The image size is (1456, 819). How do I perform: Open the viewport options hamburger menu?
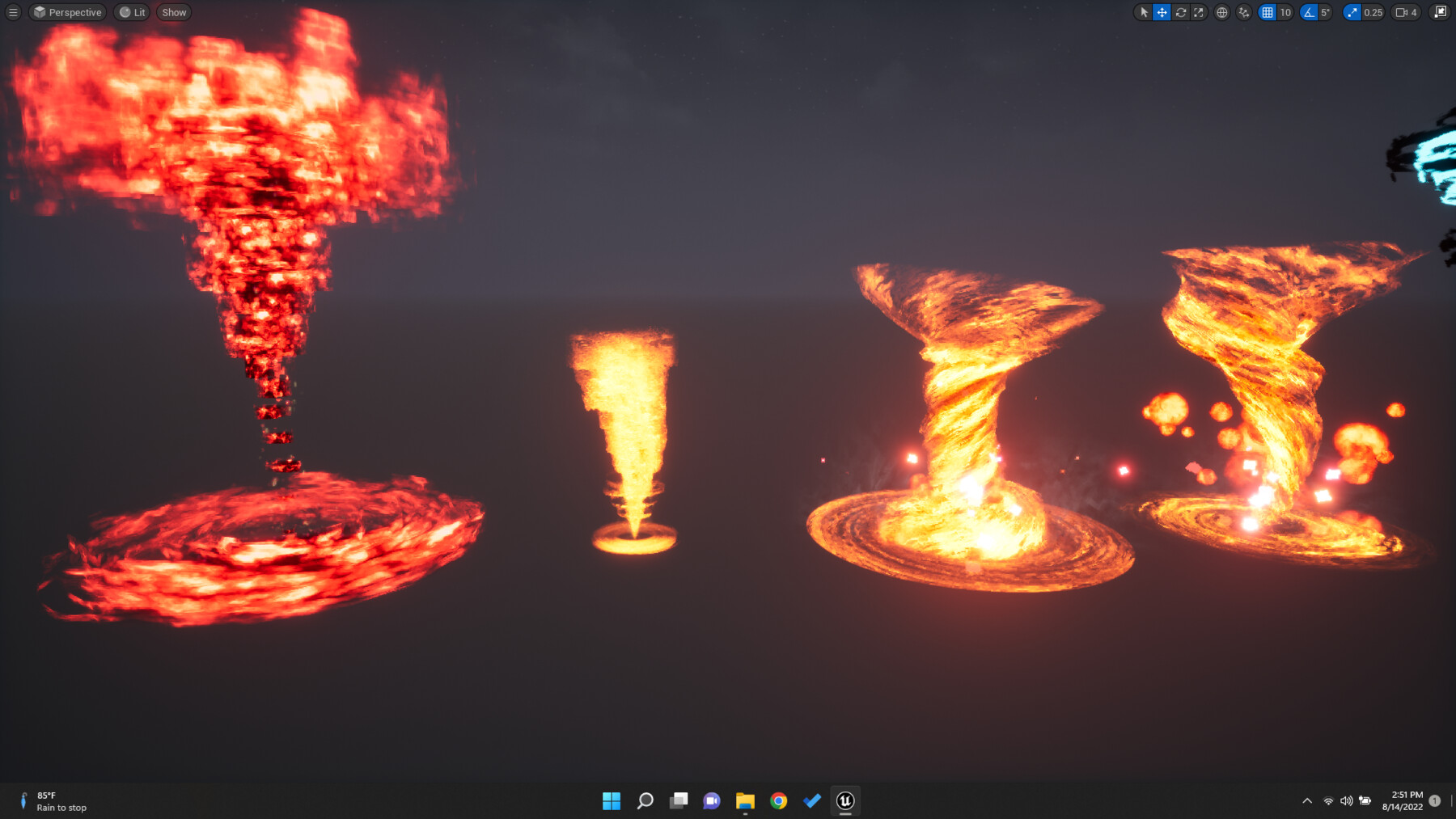[13, 12]
